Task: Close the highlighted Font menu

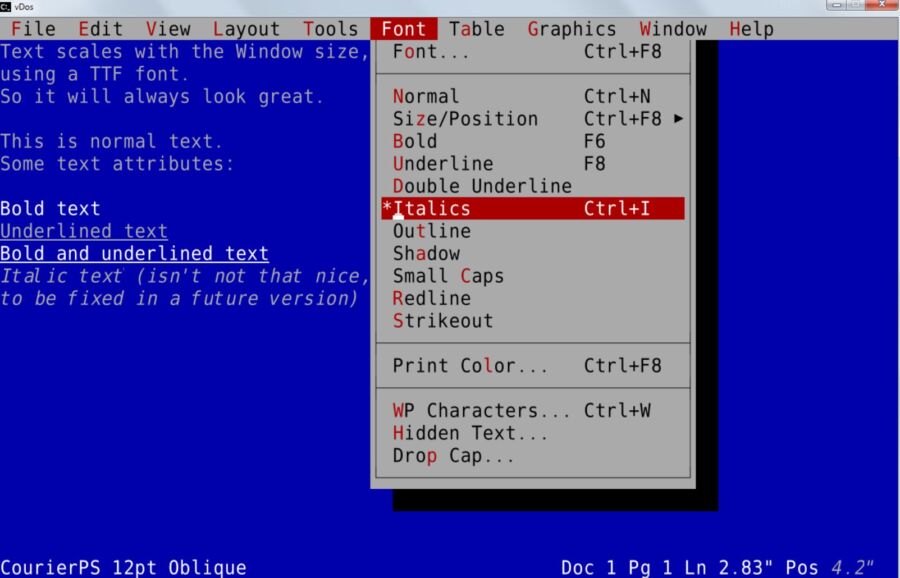Action: 404,29
